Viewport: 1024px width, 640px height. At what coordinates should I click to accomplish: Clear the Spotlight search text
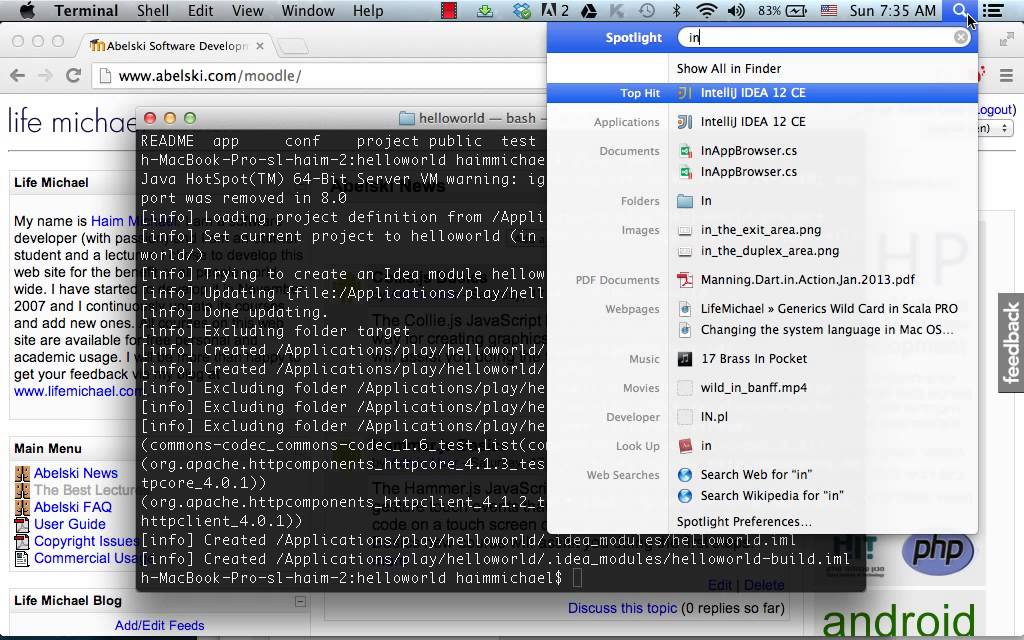tap(961, 37)
